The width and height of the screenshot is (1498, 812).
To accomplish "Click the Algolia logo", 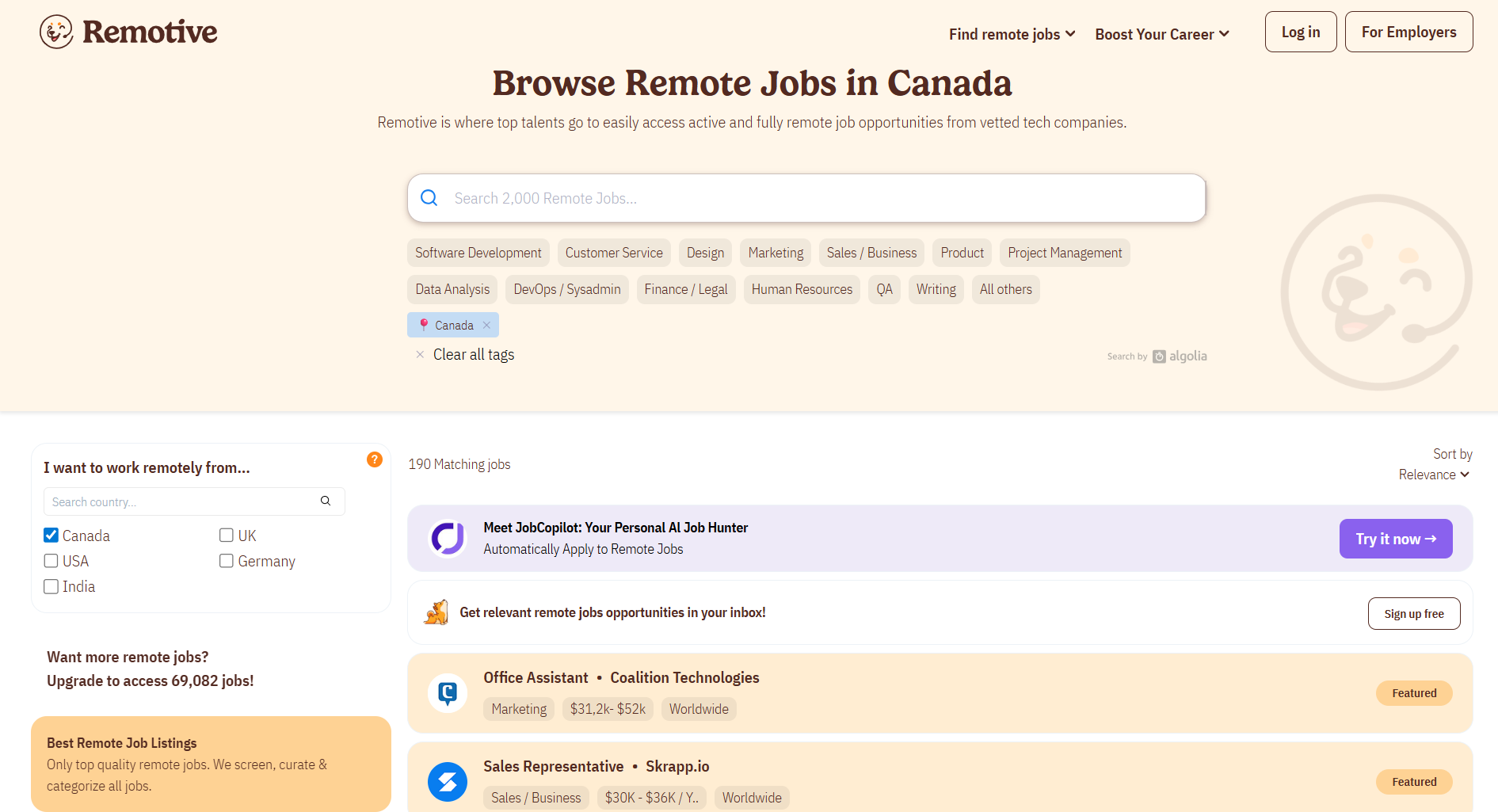I will point(1180,356).
